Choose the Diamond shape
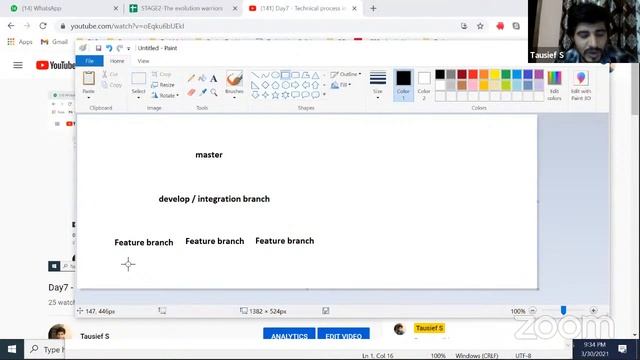Viewport: 640px width, 360px height. 265,85
